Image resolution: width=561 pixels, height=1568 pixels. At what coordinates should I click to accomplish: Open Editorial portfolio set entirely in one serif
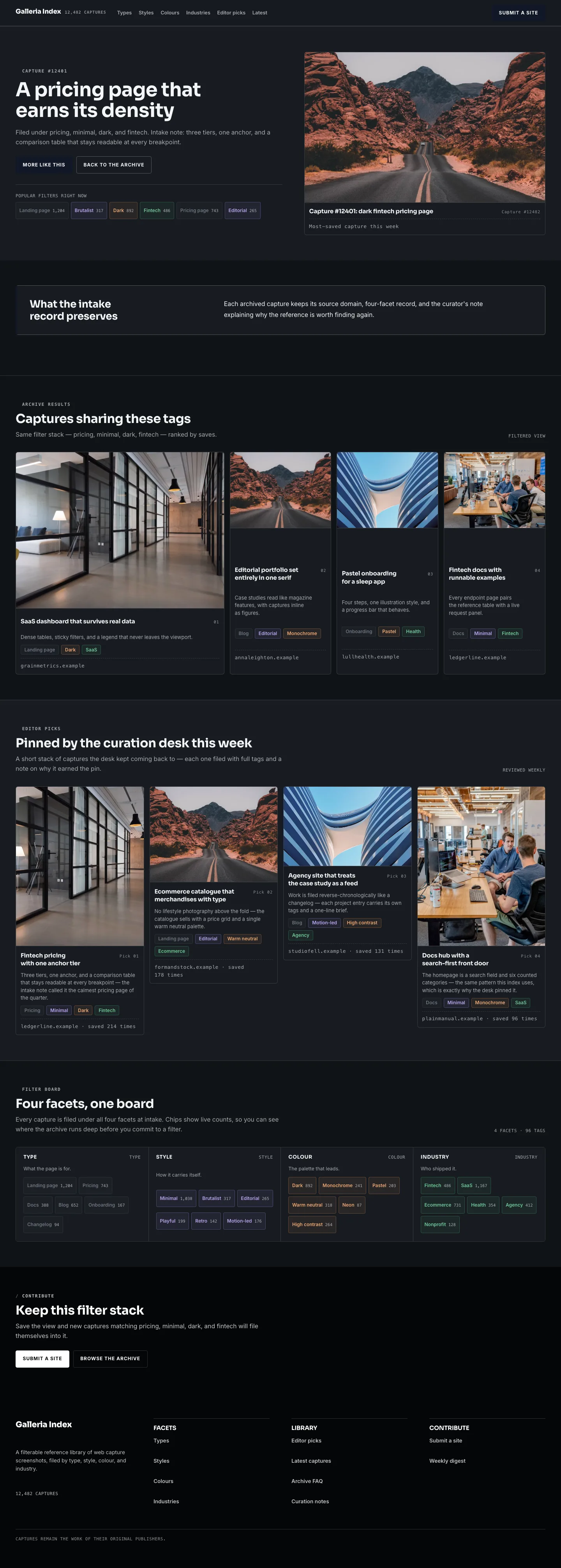[266, 574]
